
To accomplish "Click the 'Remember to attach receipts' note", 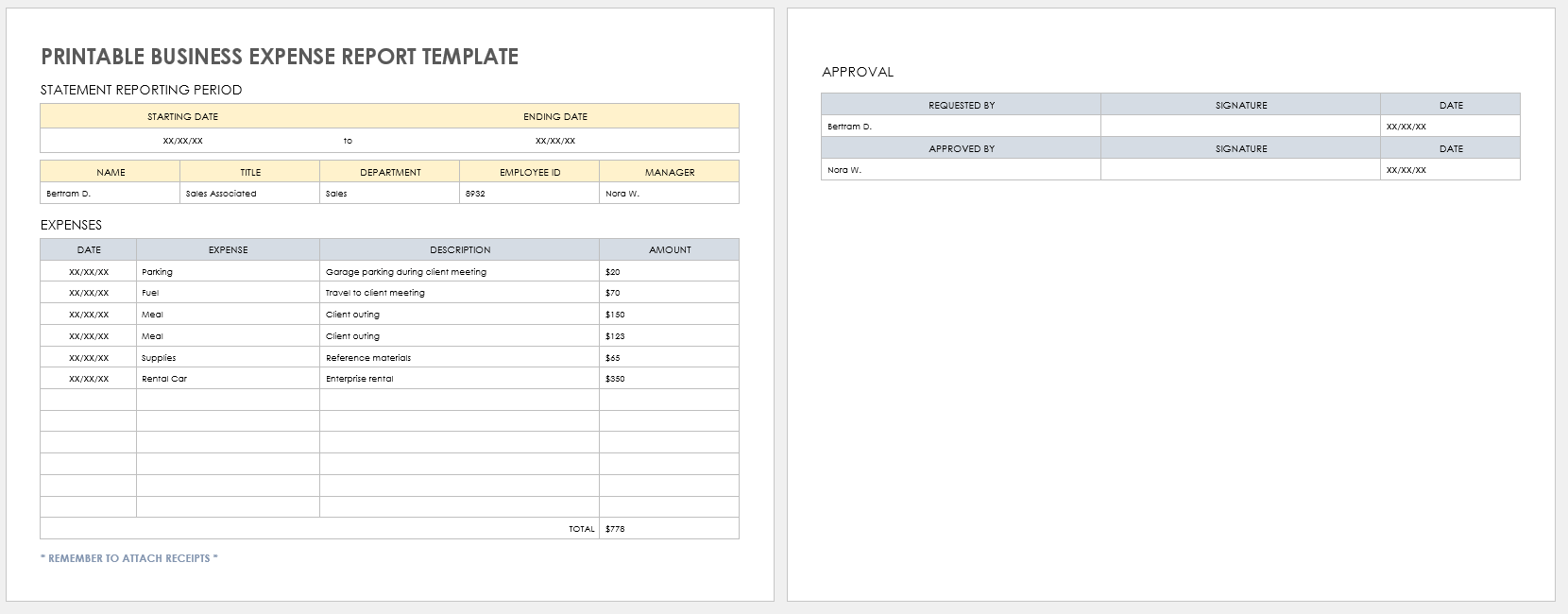I will click(x=129, y=558).
